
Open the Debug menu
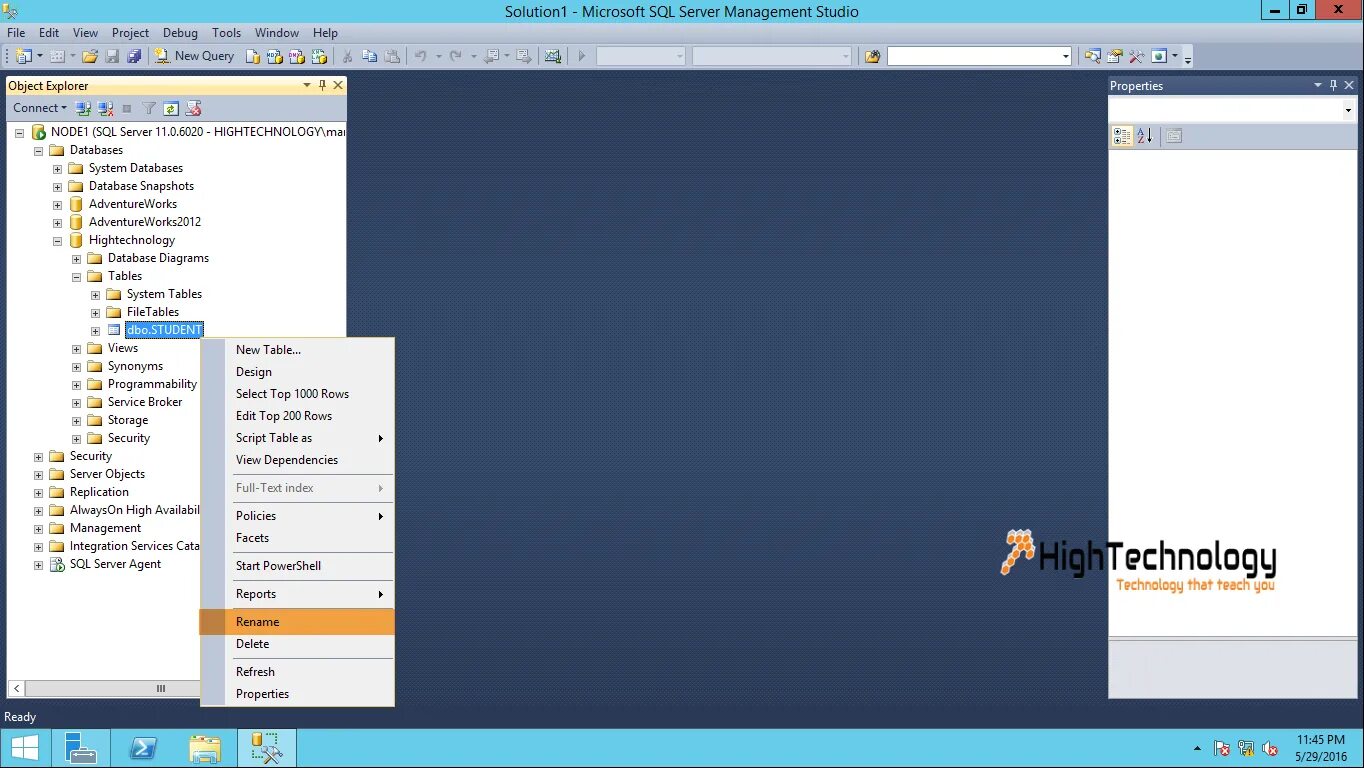pos(180,33)
